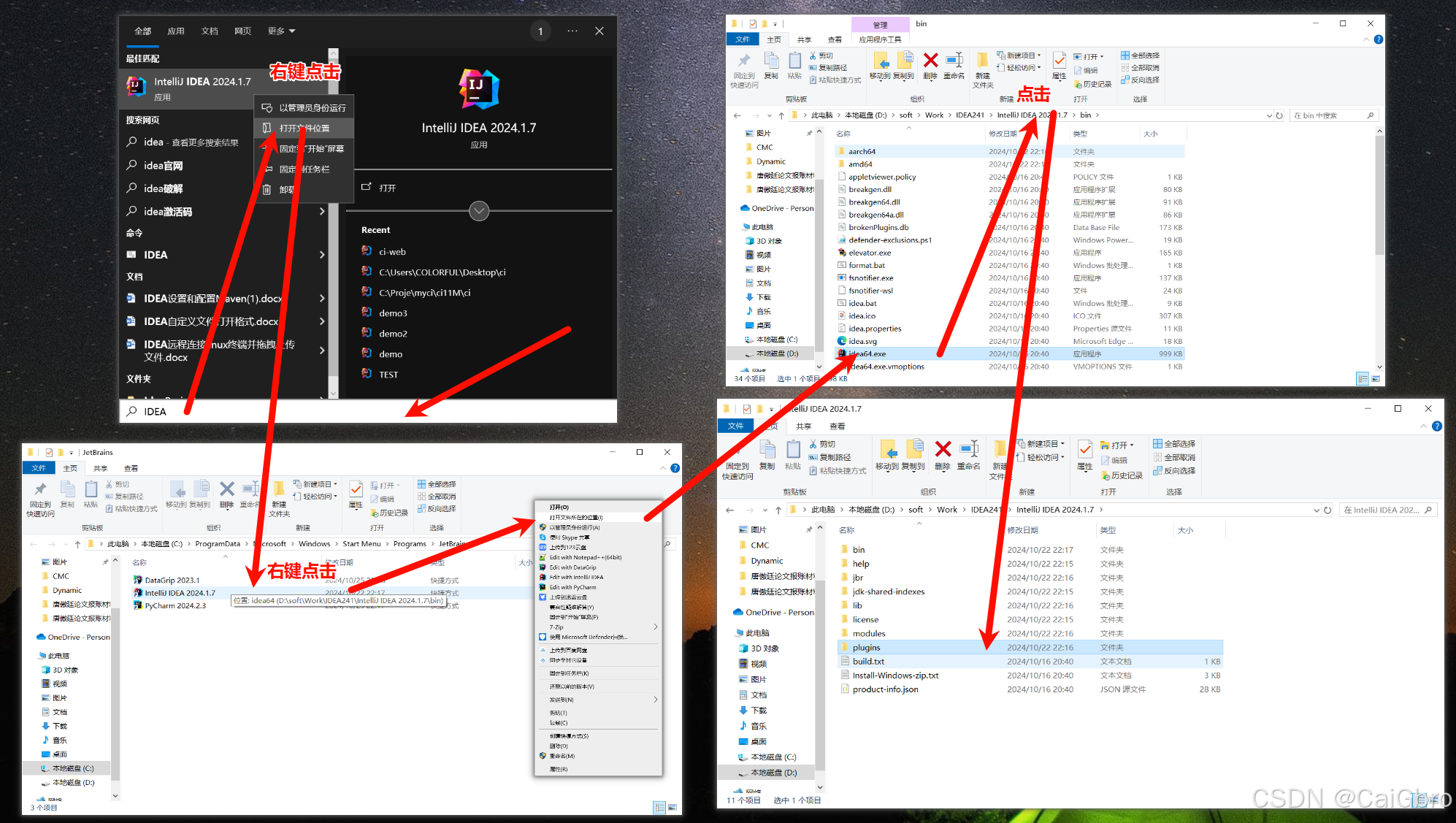The width and height of the screenshot is (1456, 823).
Task: Choose 属性(R) in context menu
Action: tap(597, 769)
